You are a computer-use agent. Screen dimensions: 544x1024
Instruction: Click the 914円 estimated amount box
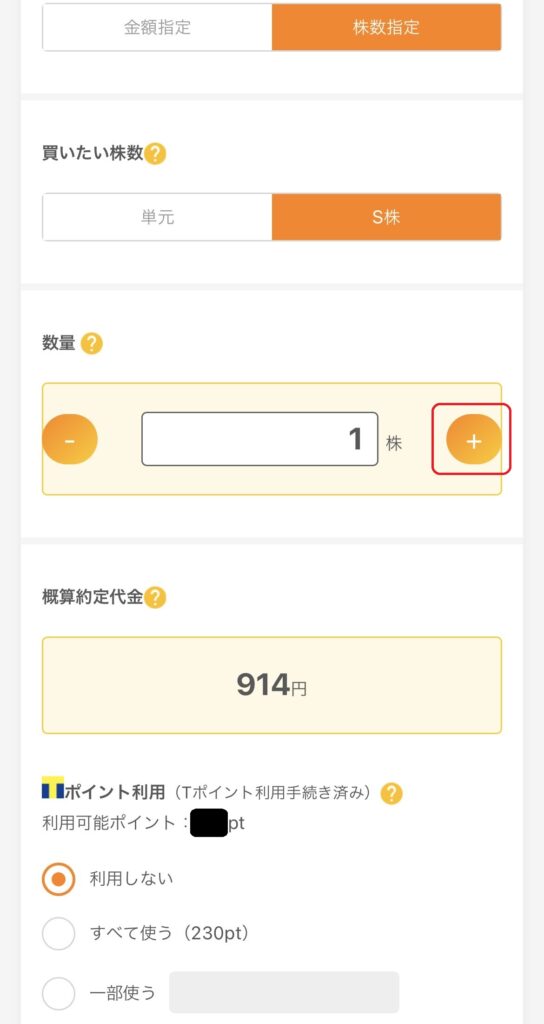click(272, 685)
